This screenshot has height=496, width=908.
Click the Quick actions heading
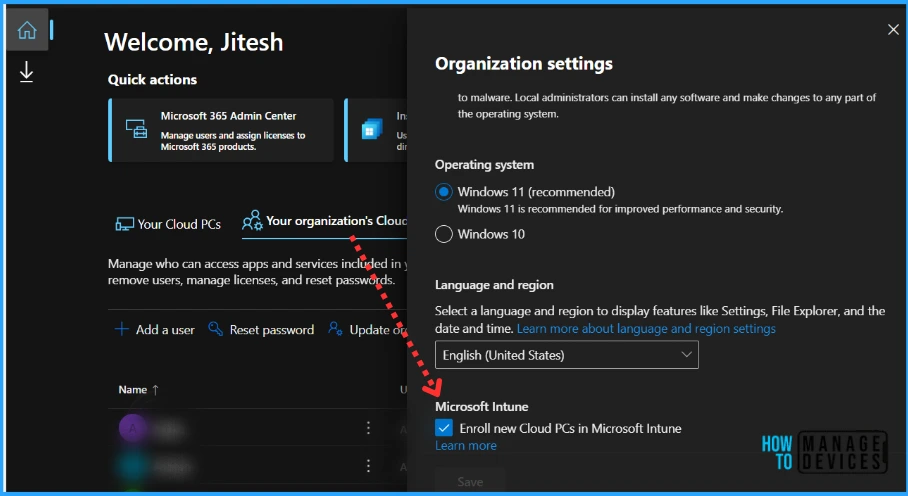[152, 79]
